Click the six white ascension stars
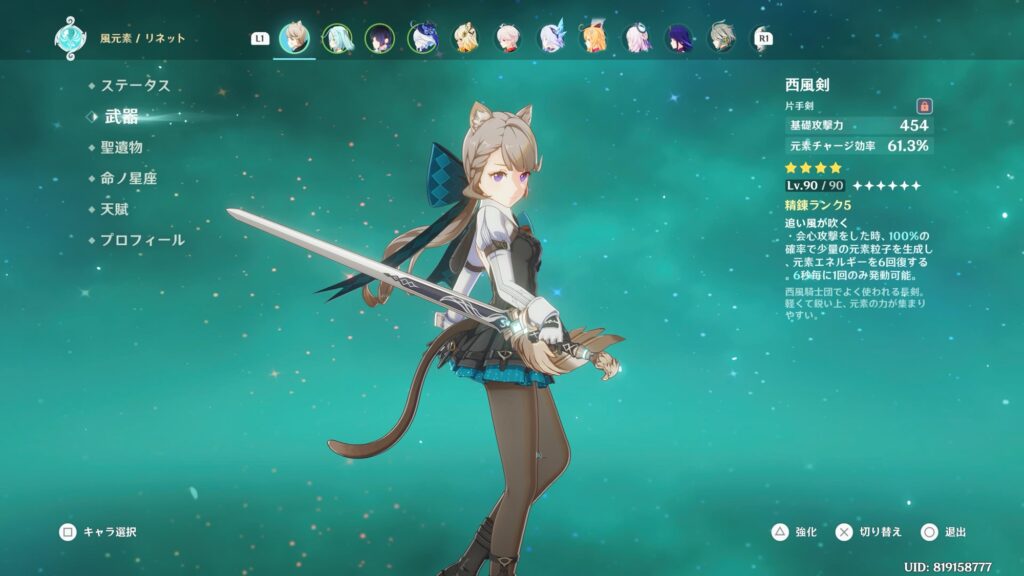Image resolution: width=1024 pixels, height=576 pixels. click(x=887, y=186)
